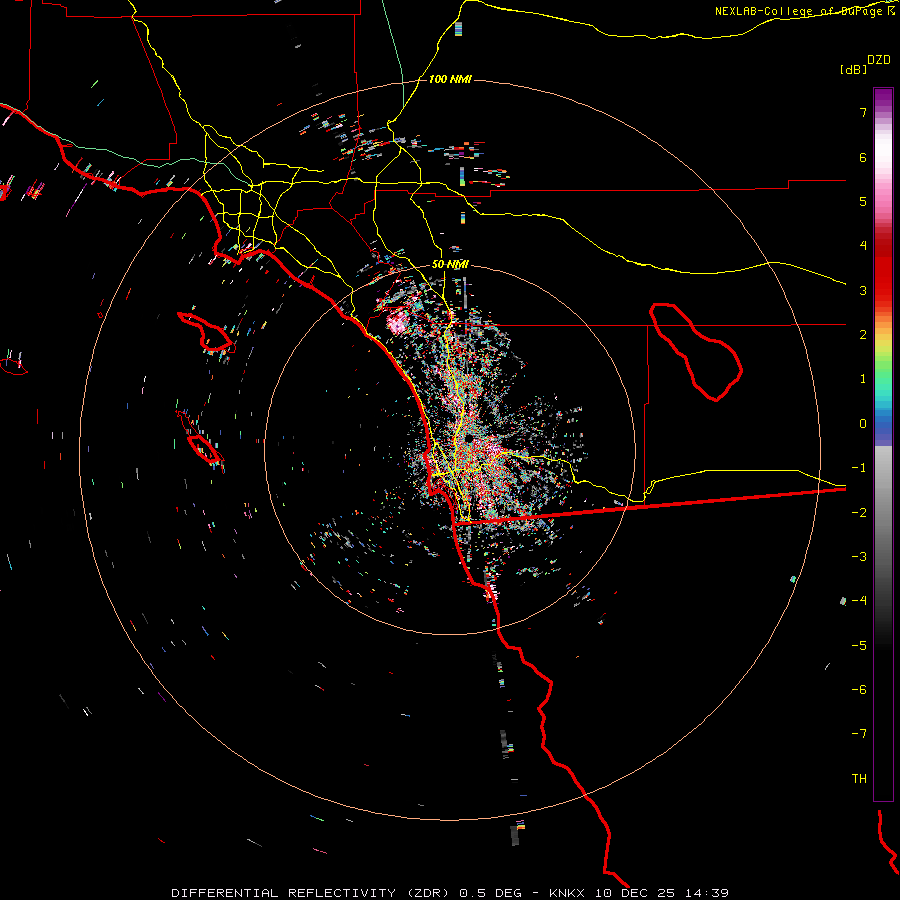Click the "TH" label on color scale

tap(859, 778)
